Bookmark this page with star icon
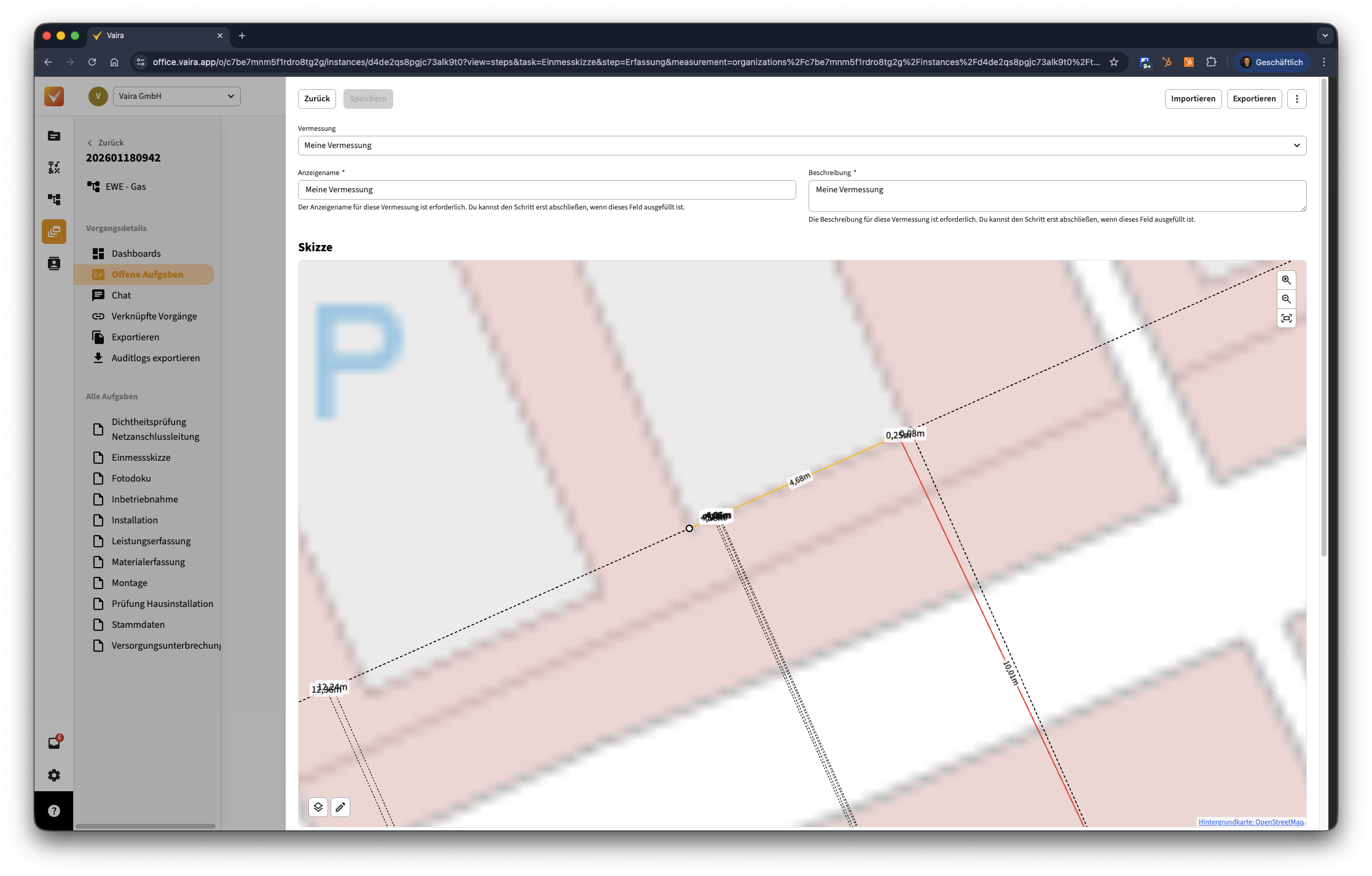Image resolution: width=1372 pixels, height=876 pixels. [x=1114, y=62]
